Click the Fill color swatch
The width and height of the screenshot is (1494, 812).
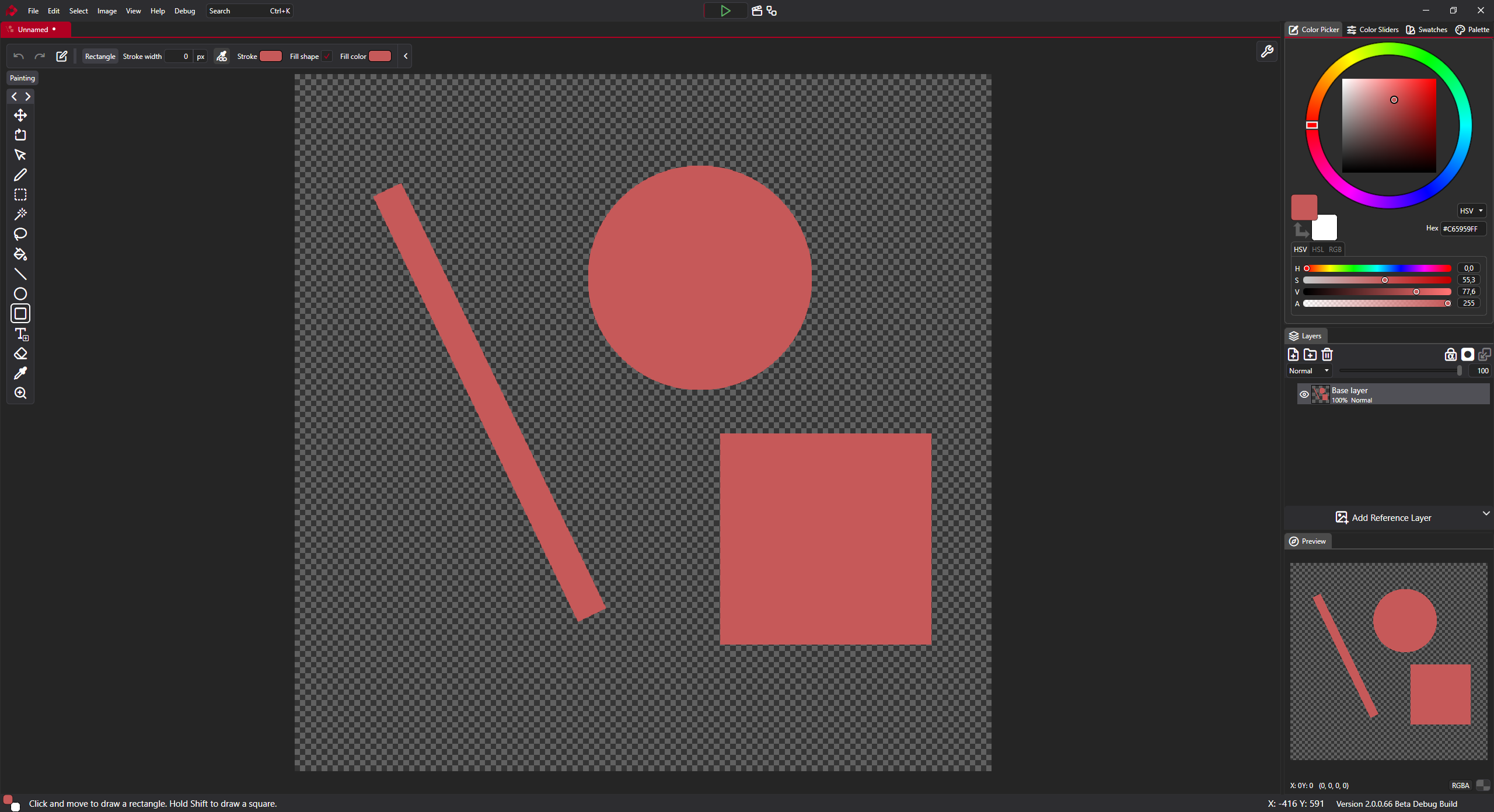tap(379, 56)
